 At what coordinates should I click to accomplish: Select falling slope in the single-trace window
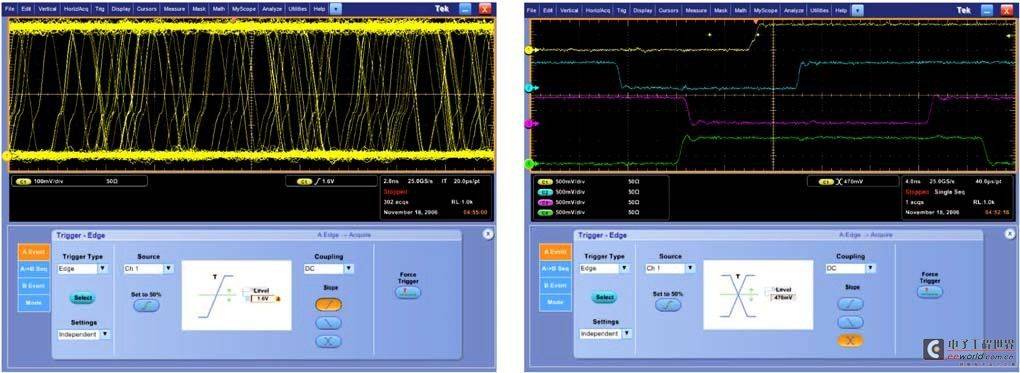(x=329, y=322)
